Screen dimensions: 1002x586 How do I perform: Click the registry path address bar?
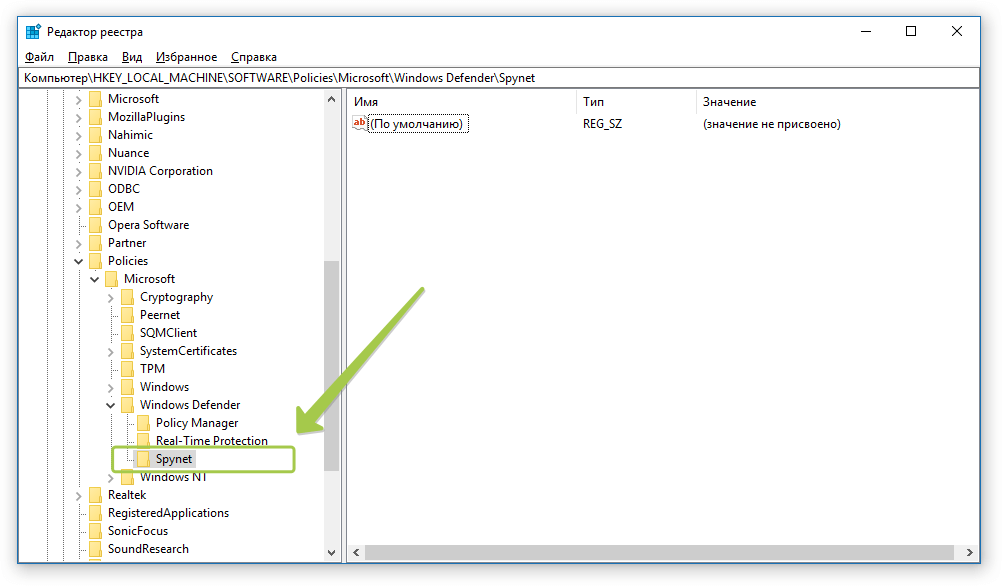[x=500, y=78]
